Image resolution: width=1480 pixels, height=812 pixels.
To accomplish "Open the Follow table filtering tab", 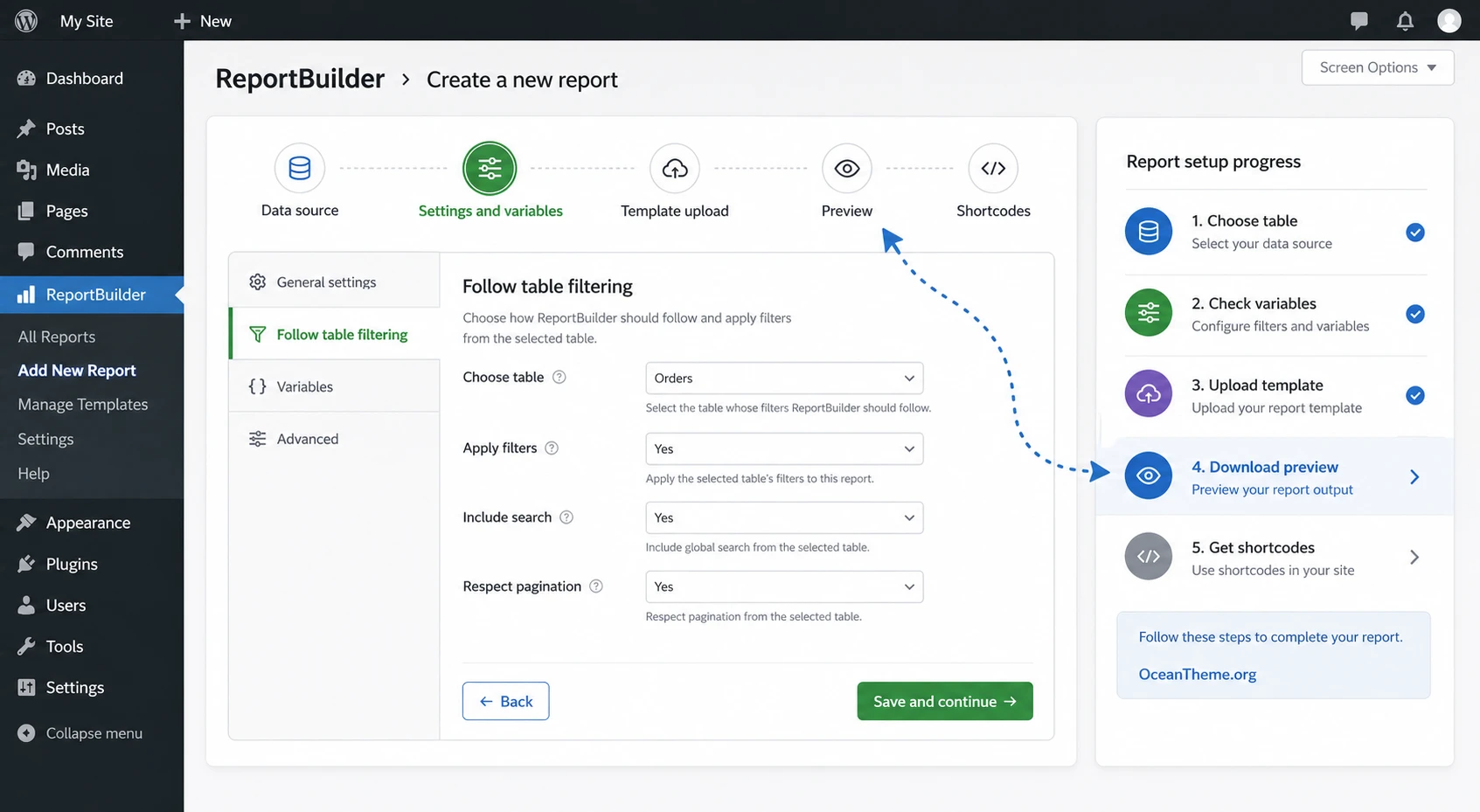I will pyautogui.click(x=334, y=334).
